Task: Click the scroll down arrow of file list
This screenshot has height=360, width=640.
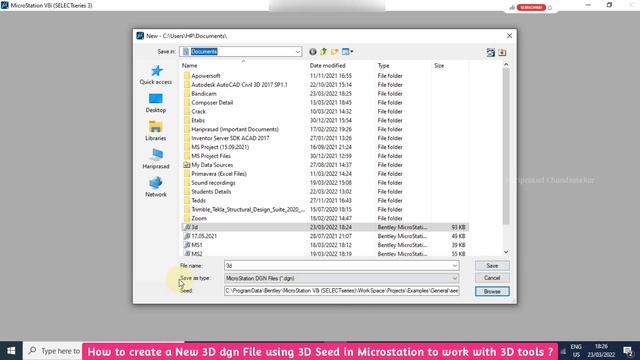Action: click(506, 252)
